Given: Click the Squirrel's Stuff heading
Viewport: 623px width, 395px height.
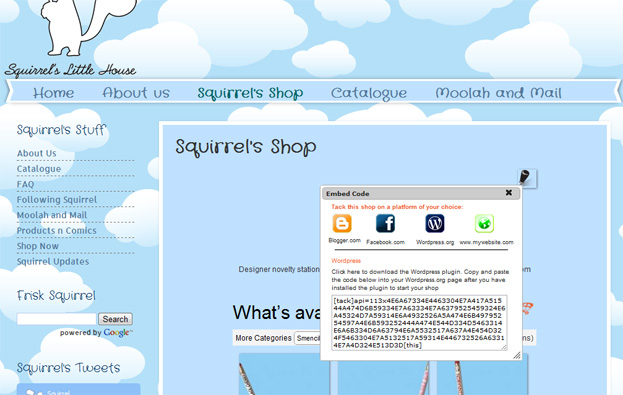Looking at the screenshot, I should click(61, 130).
